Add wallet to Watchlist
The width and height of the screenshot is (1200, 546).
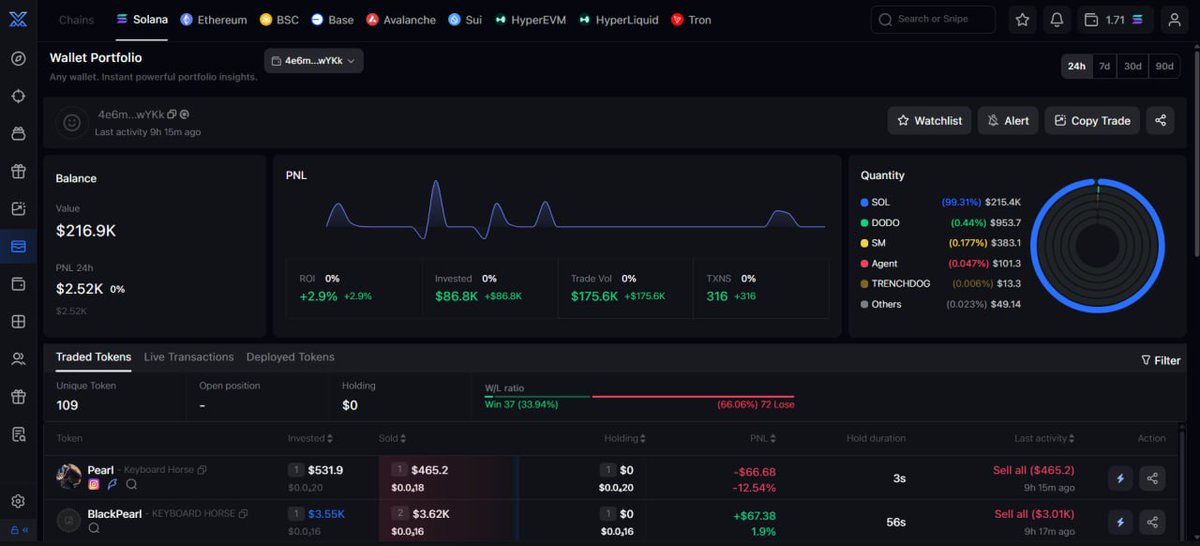pyautogui.click(x=929, y=120)
